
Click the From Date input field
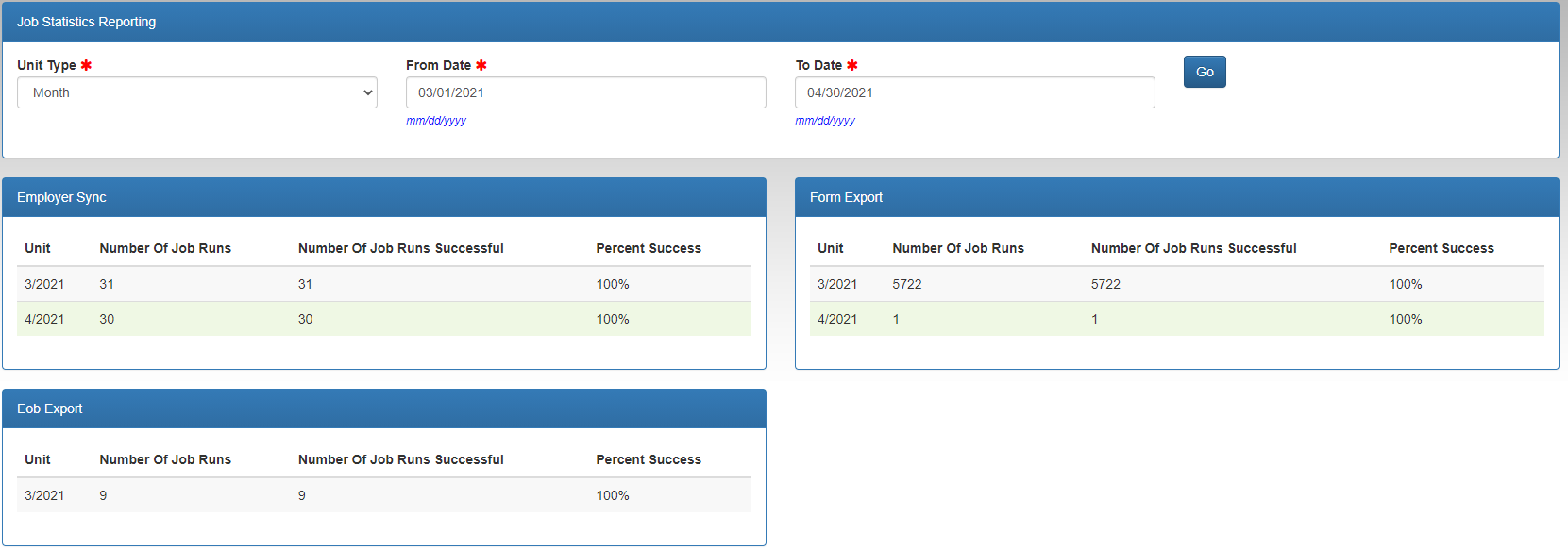[x=585, y=92]
